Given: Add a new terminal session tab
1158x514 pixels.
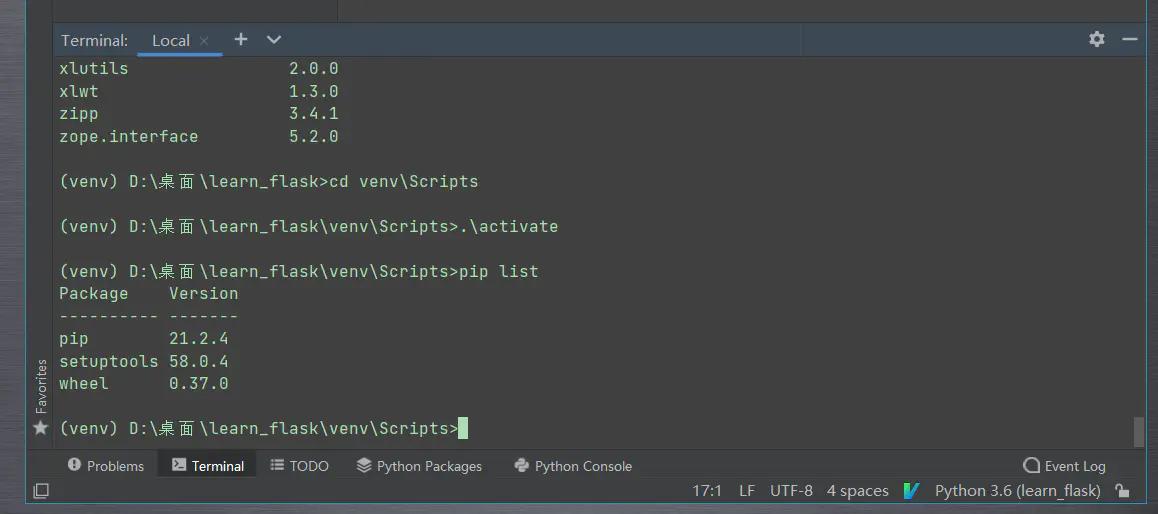Looking at the screenshot, I should pyautogui.click(x=241, y=39).
